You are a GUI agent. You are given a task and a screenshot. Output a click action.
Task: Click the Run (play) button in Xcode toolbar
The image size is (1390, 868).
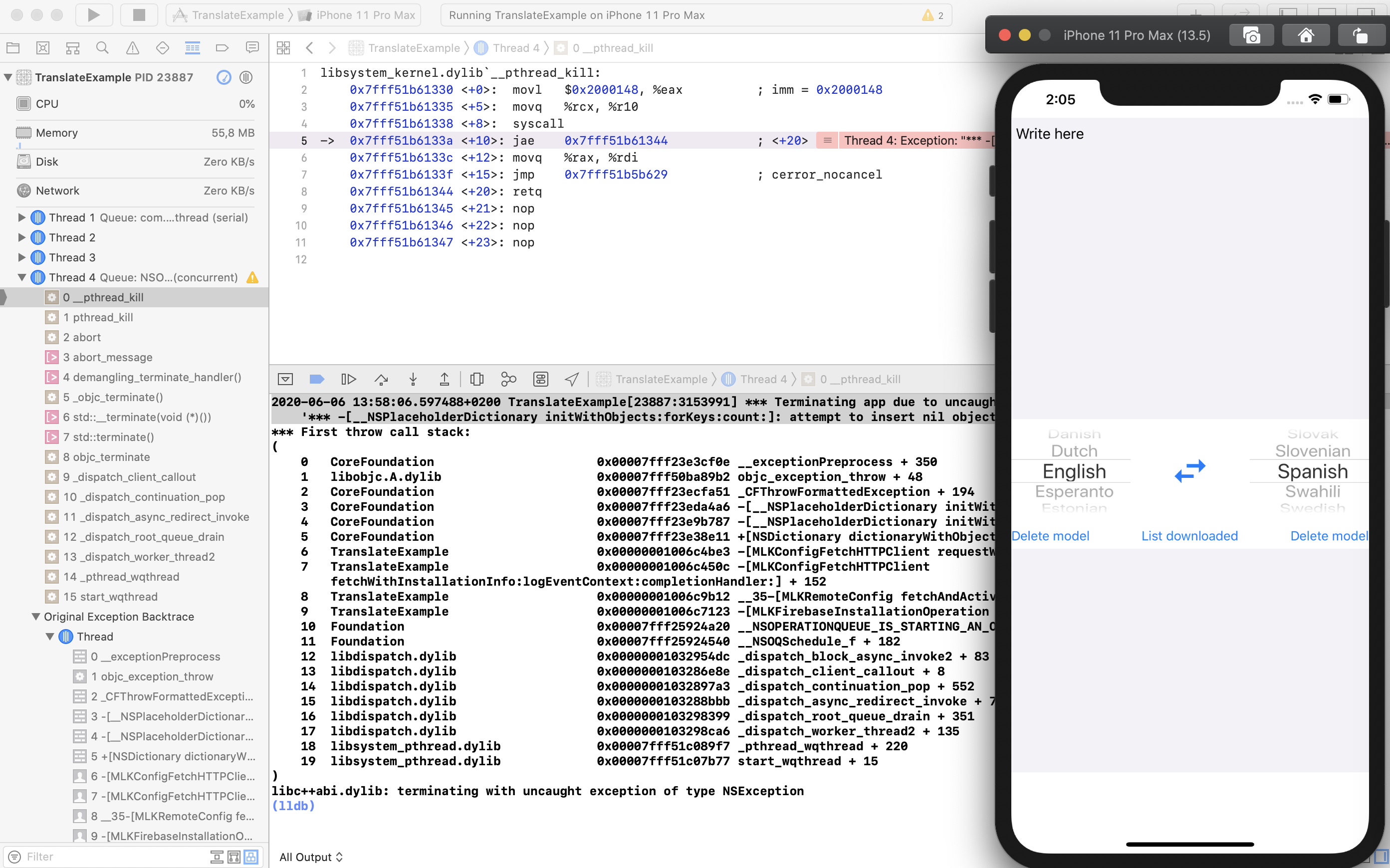click(94, 15)
